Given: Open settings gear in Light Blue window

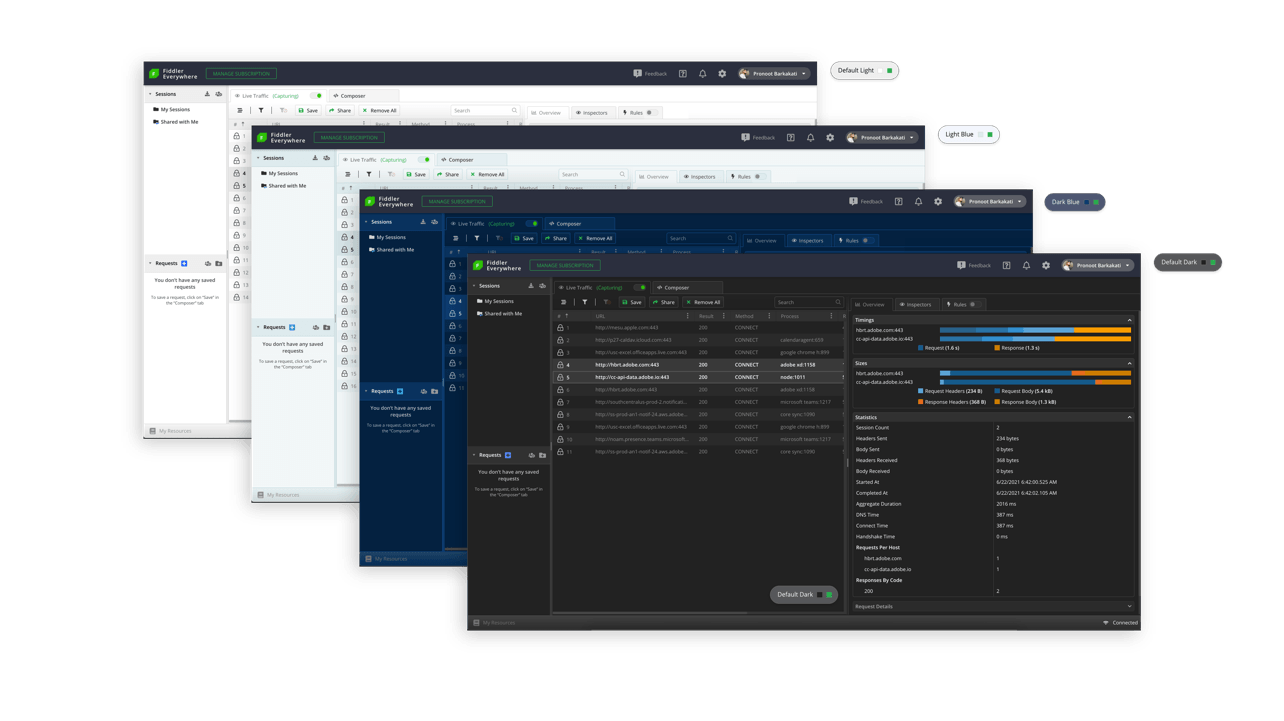Looking at the screenshot, I should (830, 137).
